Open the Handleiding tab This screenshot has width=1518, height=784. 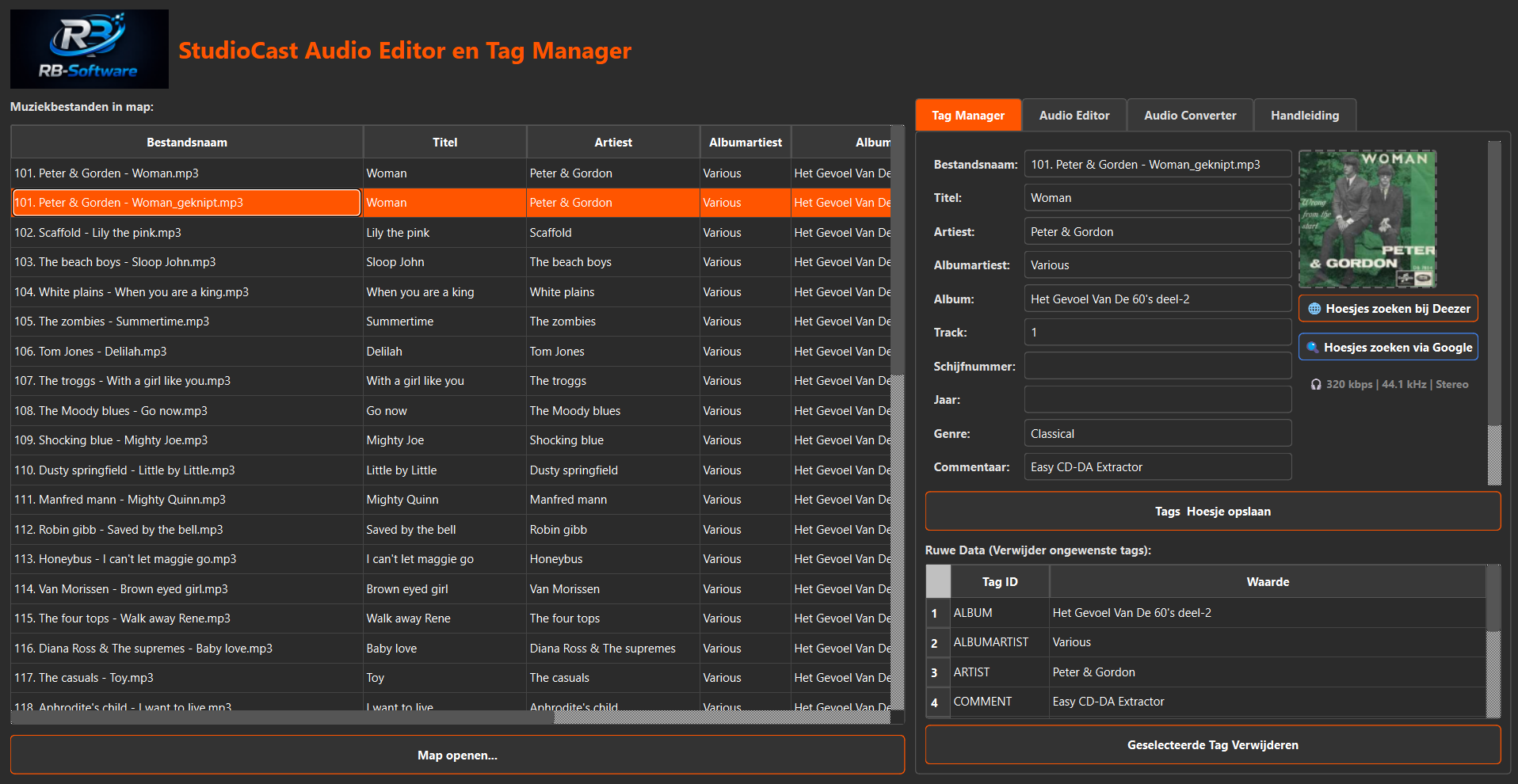pyautogui.click(x=1305, y=116)
